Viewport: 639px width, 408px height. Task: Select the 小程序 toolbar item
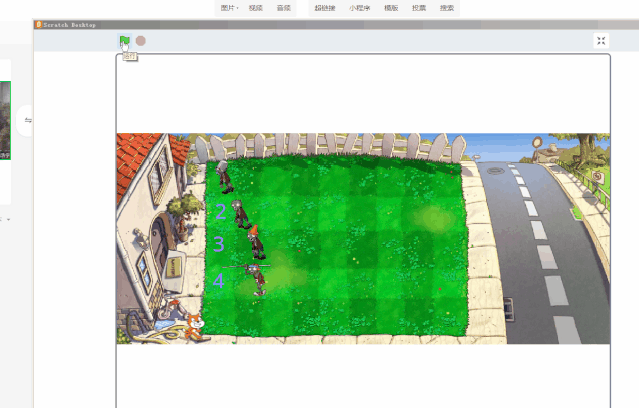tap(359, 8)
